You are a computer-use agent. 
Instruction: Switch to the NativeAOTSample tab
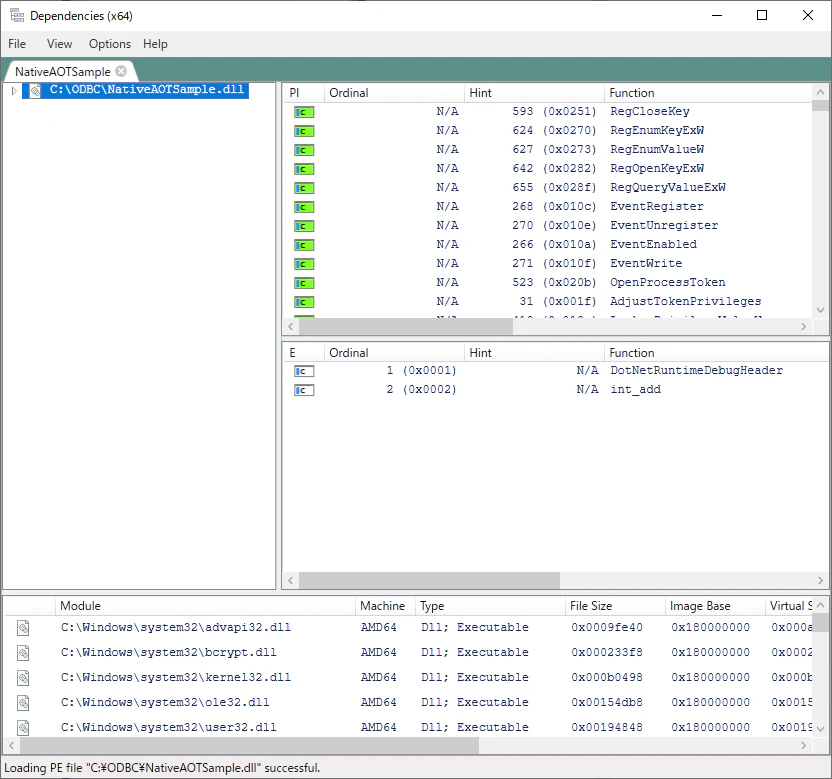pos(63,72)
